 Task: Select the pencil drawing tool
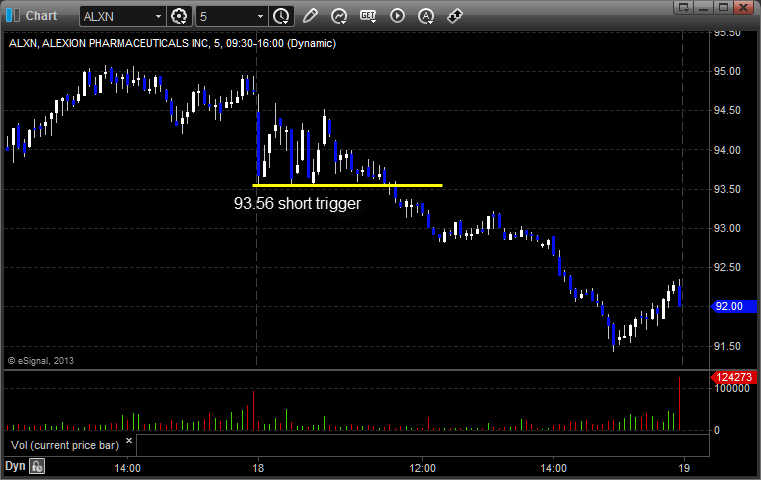click(310, 16)
